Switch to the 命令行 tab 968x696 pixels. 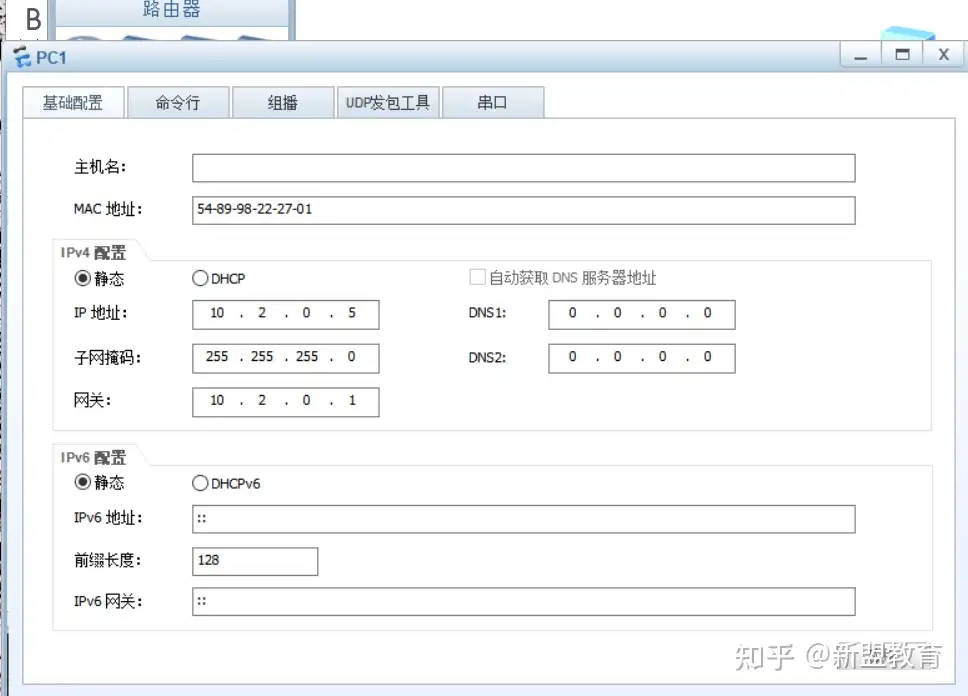pyautogui.click(x=178, y=103)
